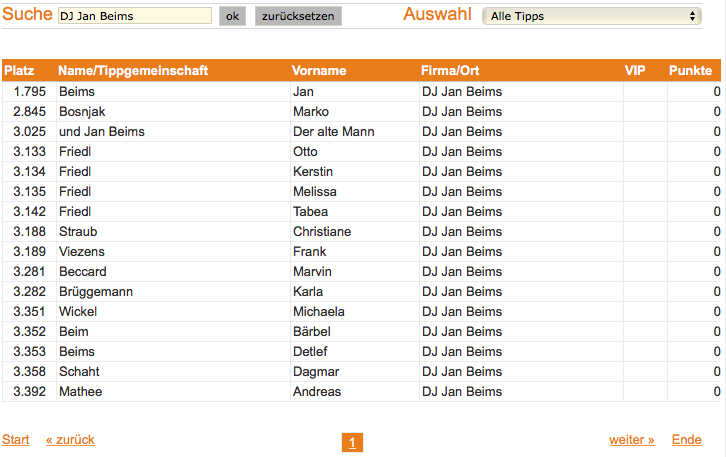The image size is (726, 457).
Task: Go to the Start page link
Action: tap(16, 439)
